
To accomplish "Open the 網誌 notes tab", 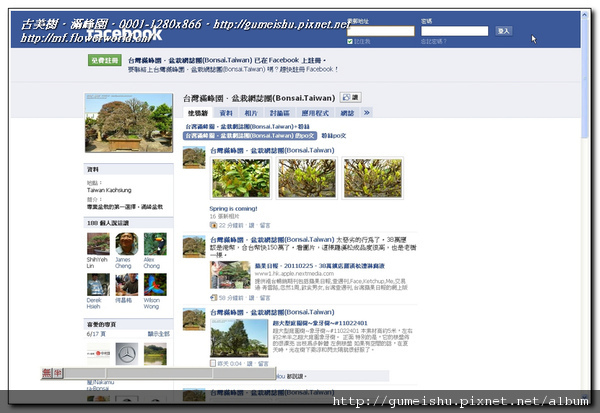I will pyautogui.click(x=347, y=113).
